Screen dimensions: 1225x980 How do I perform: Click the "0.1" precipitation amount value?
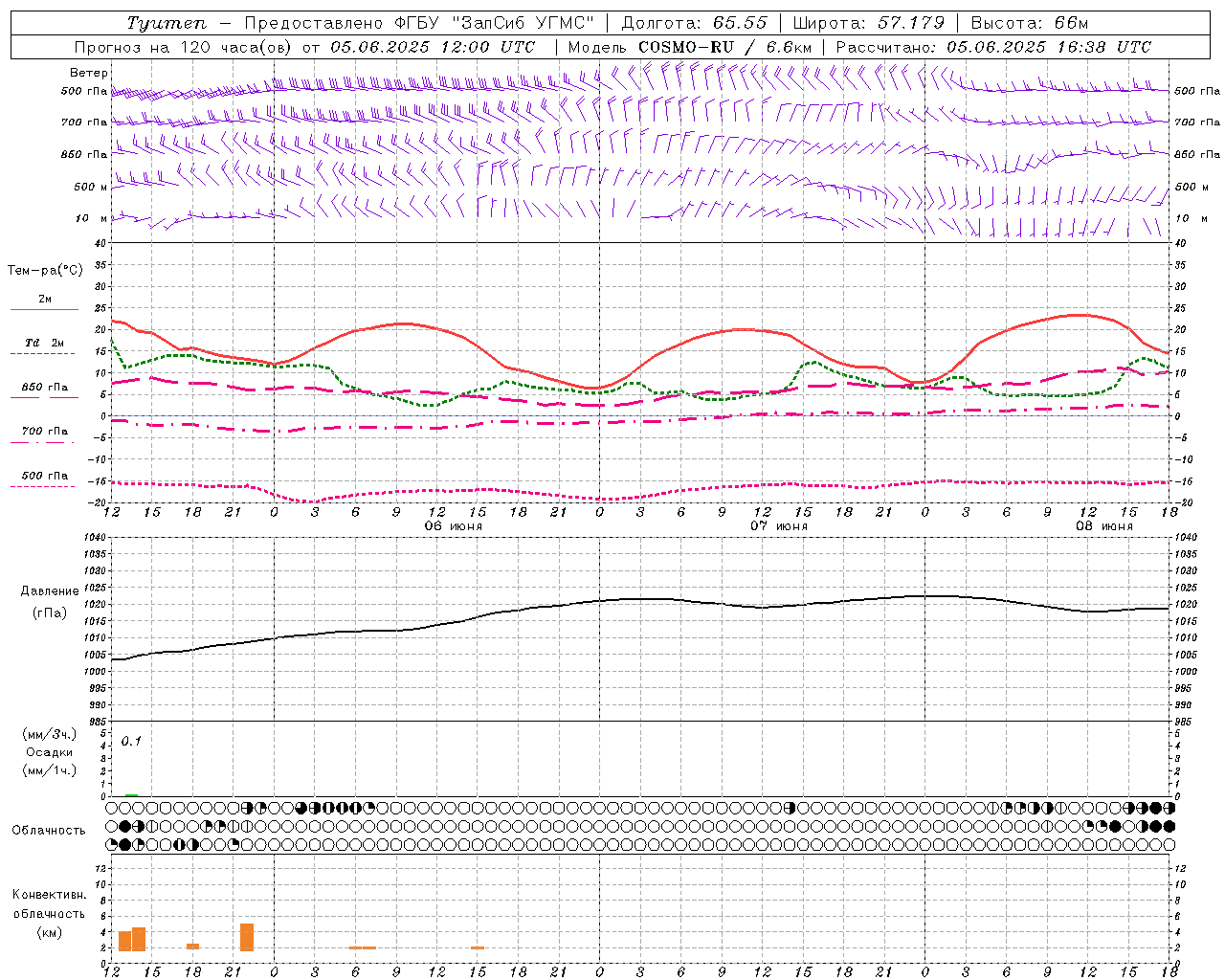[x=131, y=742]
